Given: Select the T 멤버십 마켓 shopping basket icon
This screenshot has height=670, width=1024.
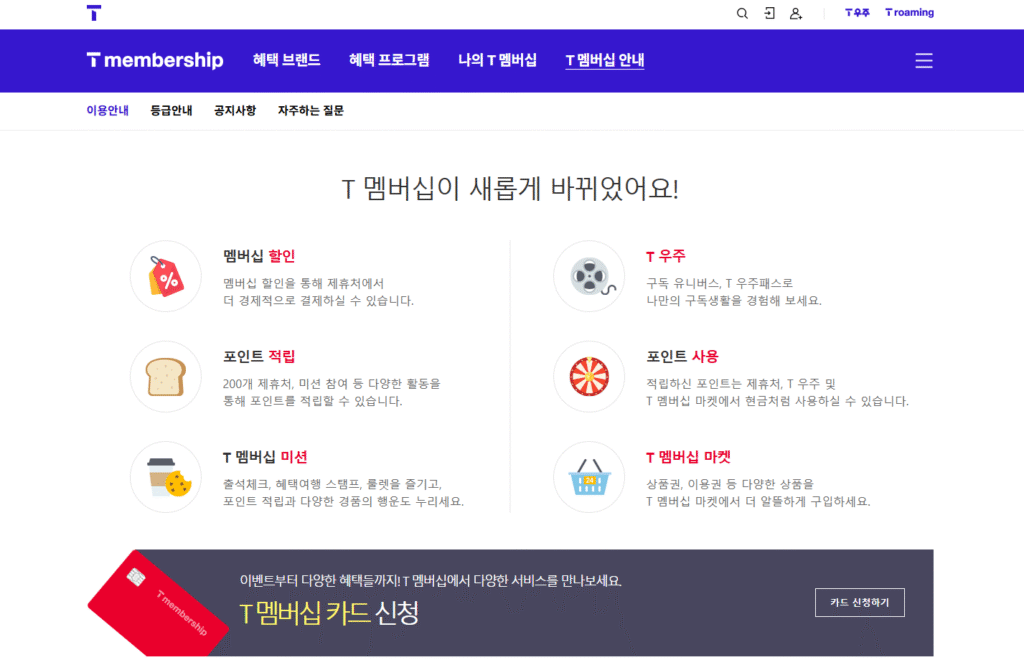Looking at the screenshot, I should (589, 477).
